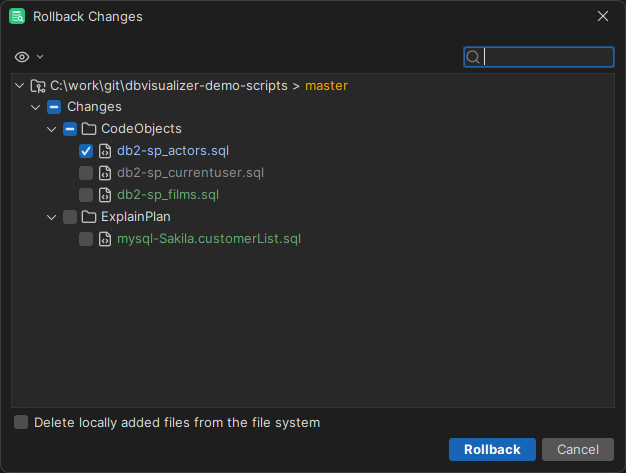Click the repository root folder icon

tap(38, 86)
